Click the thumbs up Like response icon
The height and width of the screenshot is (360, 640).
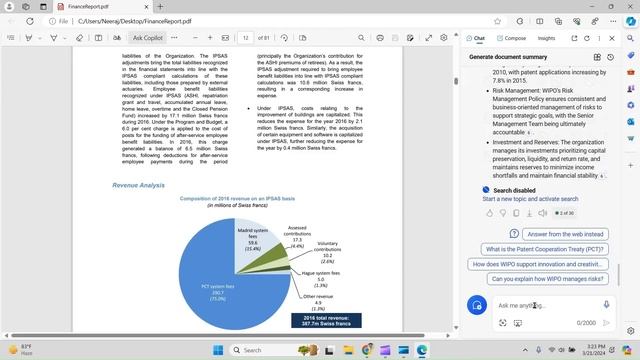[x=489, y=213]
